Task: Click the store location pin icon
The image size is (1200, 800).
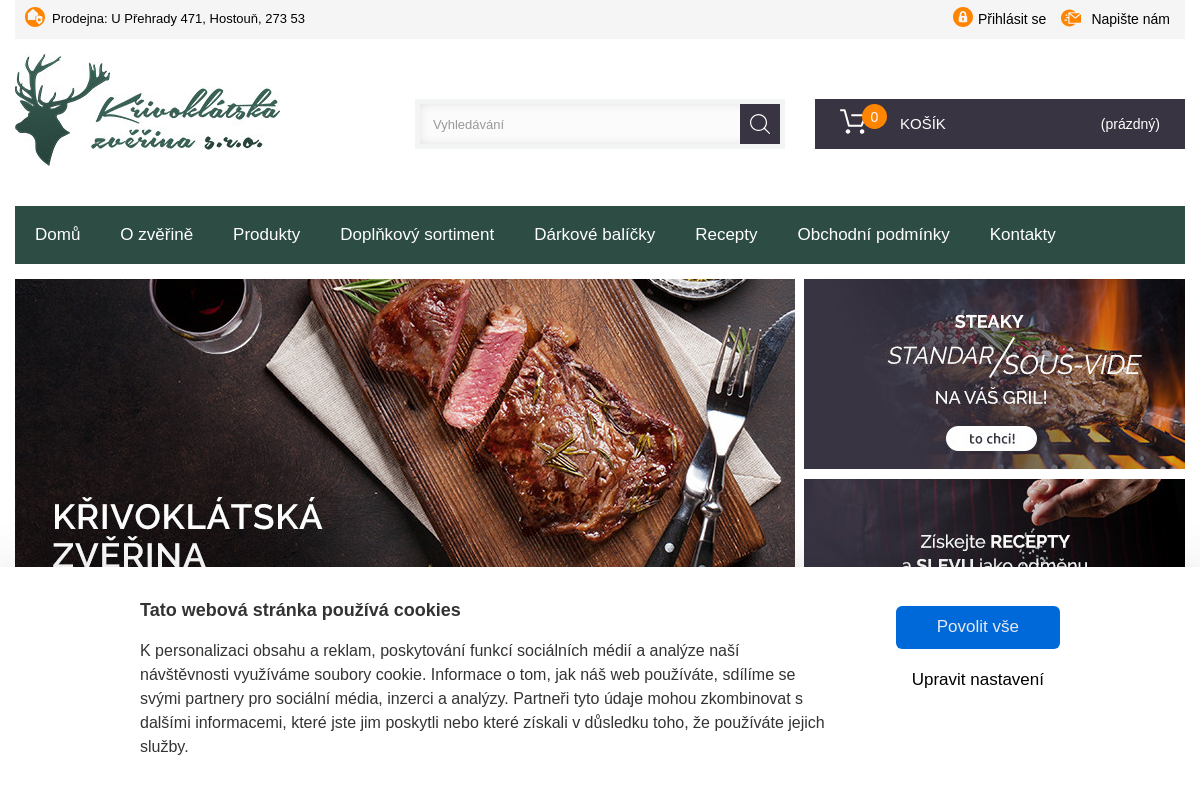Action: coord(35,17)
